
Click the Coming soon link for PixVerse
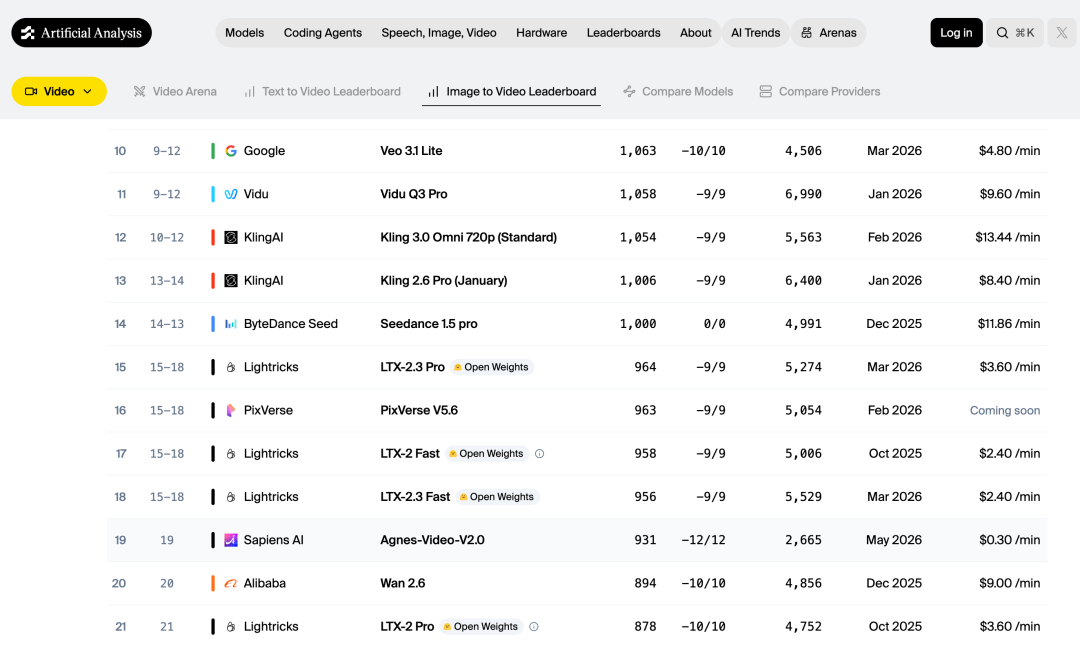pos(1005,411)
